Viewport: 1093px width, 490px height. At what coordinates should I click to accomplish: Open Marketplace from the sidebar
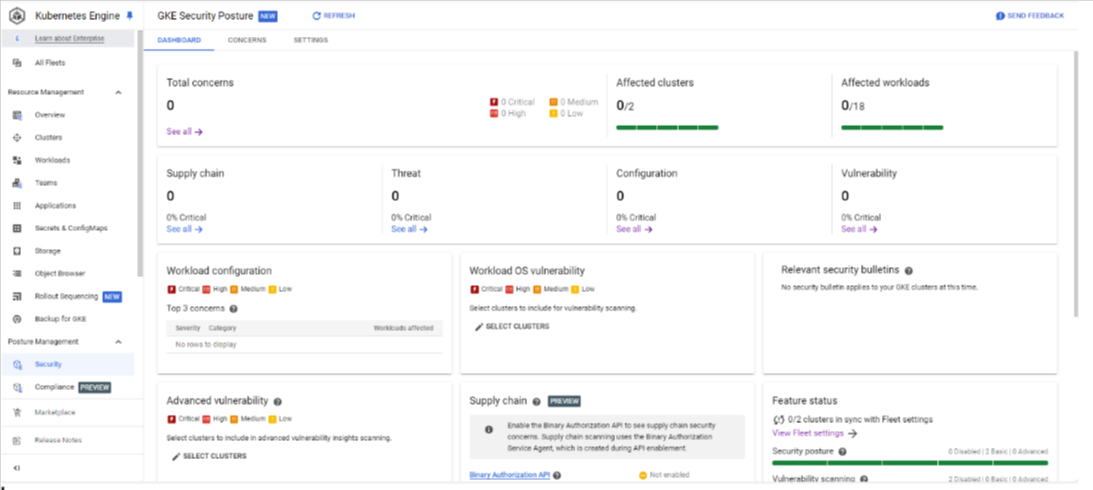(x=55, y=412)
